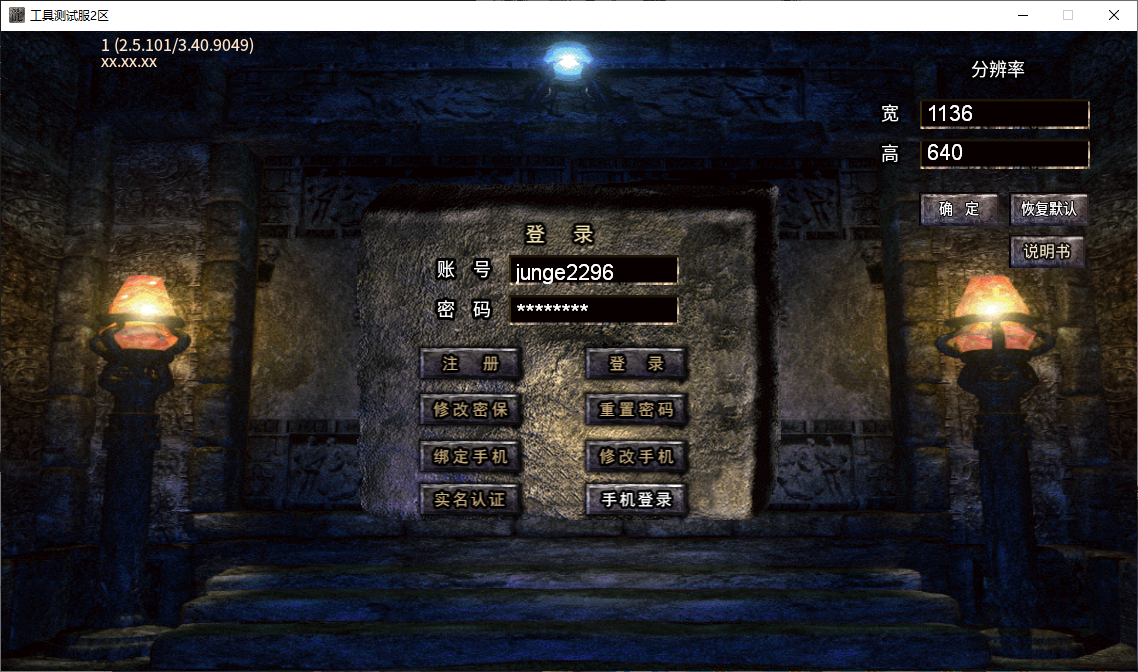Image resolution: width=1138 pixels, height=672 pixels.
Task: Open 修改密保 security settings
Action: coord(470,409)
